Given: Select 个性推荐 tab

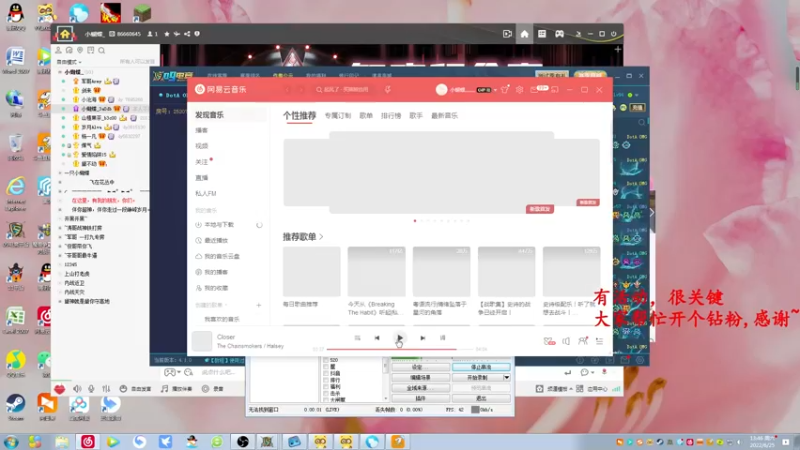Looking at the screenshot, I should (299, 116).
